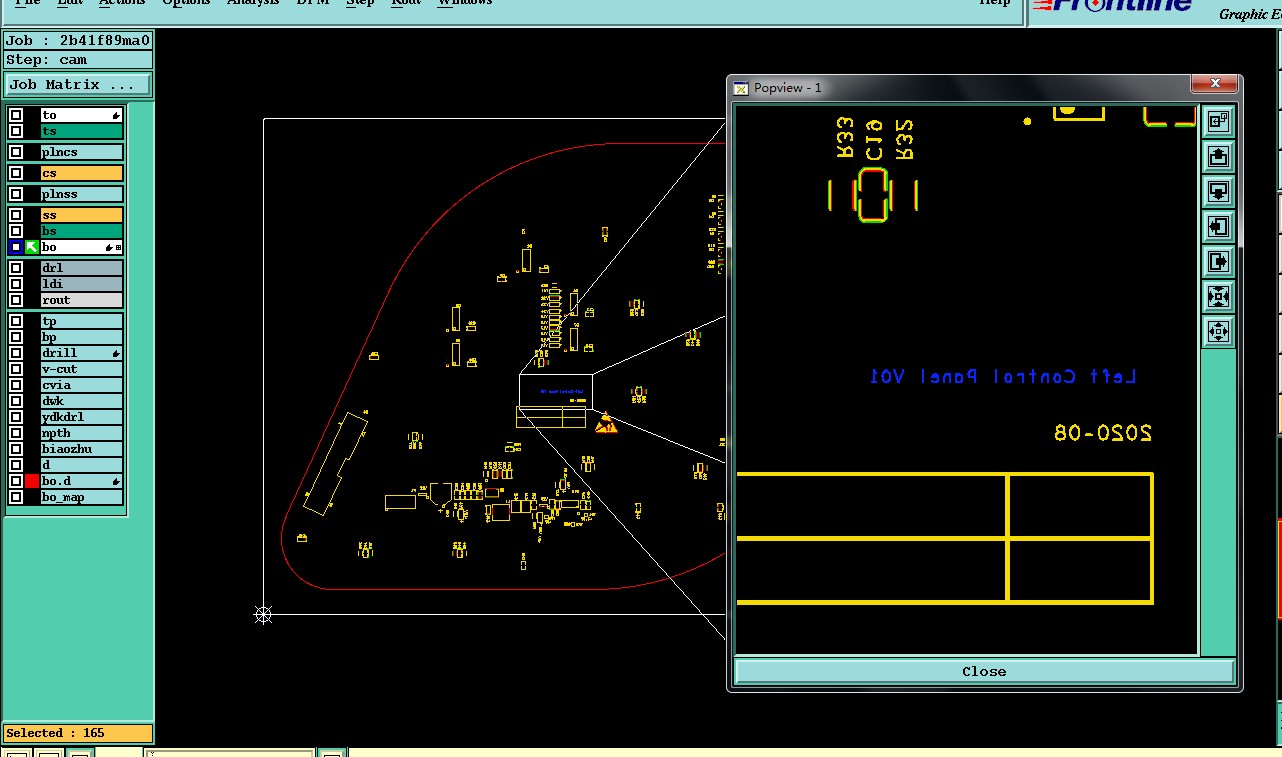Click the Job : 2b41f89ma0 label
1282x757 pixels.
78,41
